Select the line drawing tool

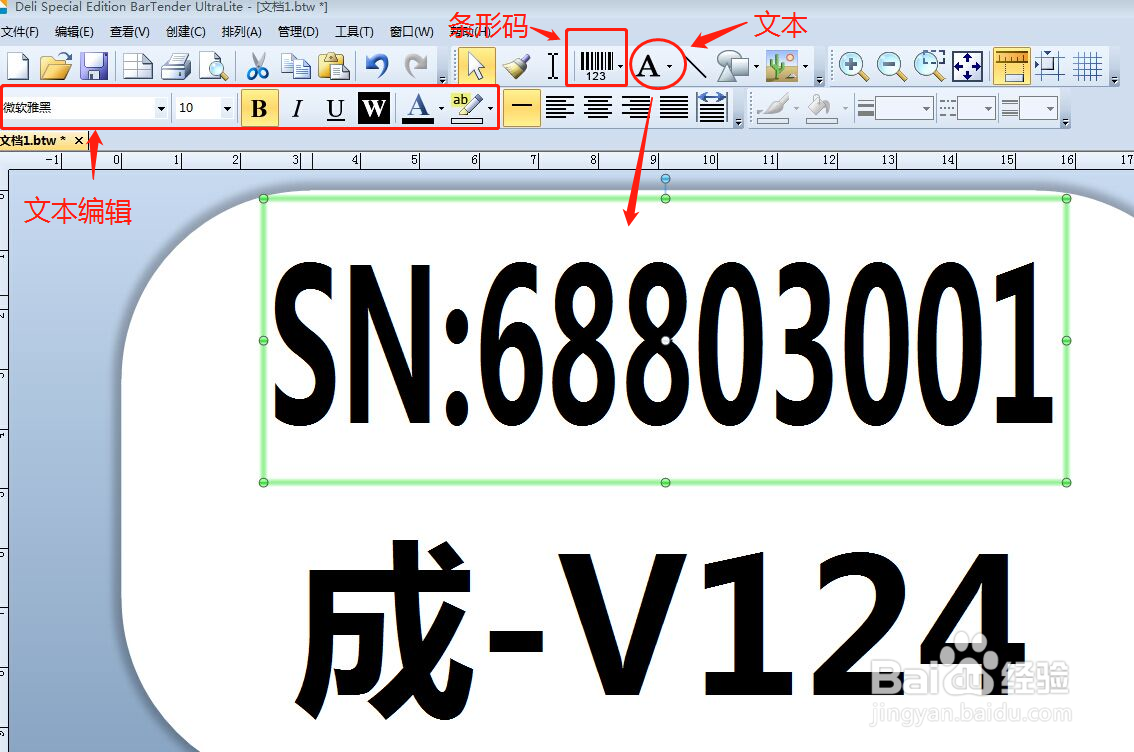(694, 66)
